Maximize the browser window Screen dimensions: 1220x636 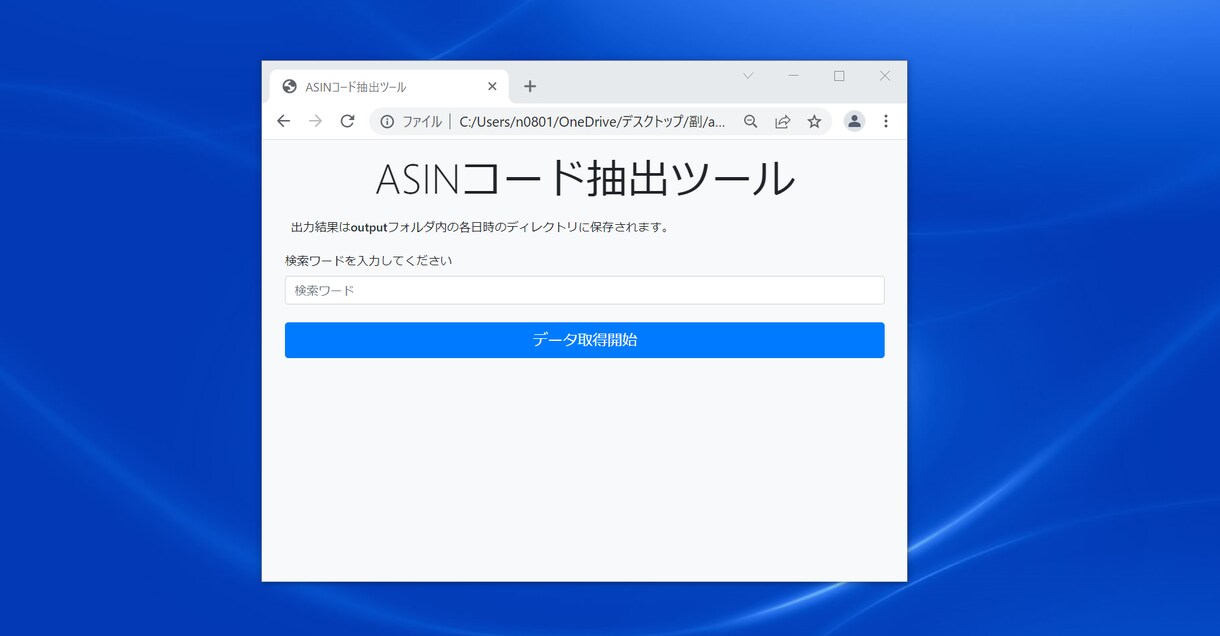pyautogui.click(x=839, y=76)
